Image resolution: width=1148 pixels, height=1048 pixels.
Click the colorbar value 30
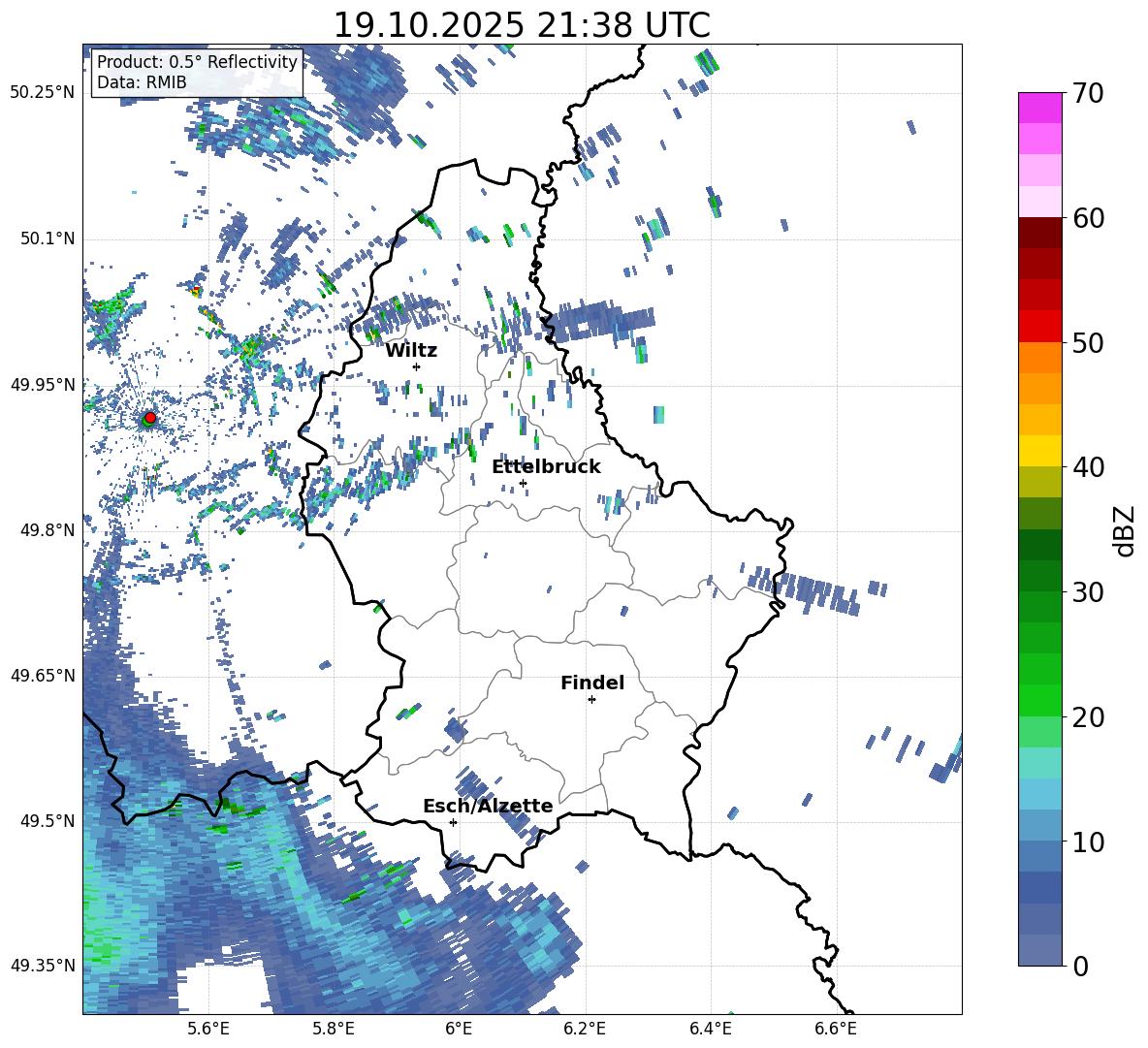coord(1089,592)
